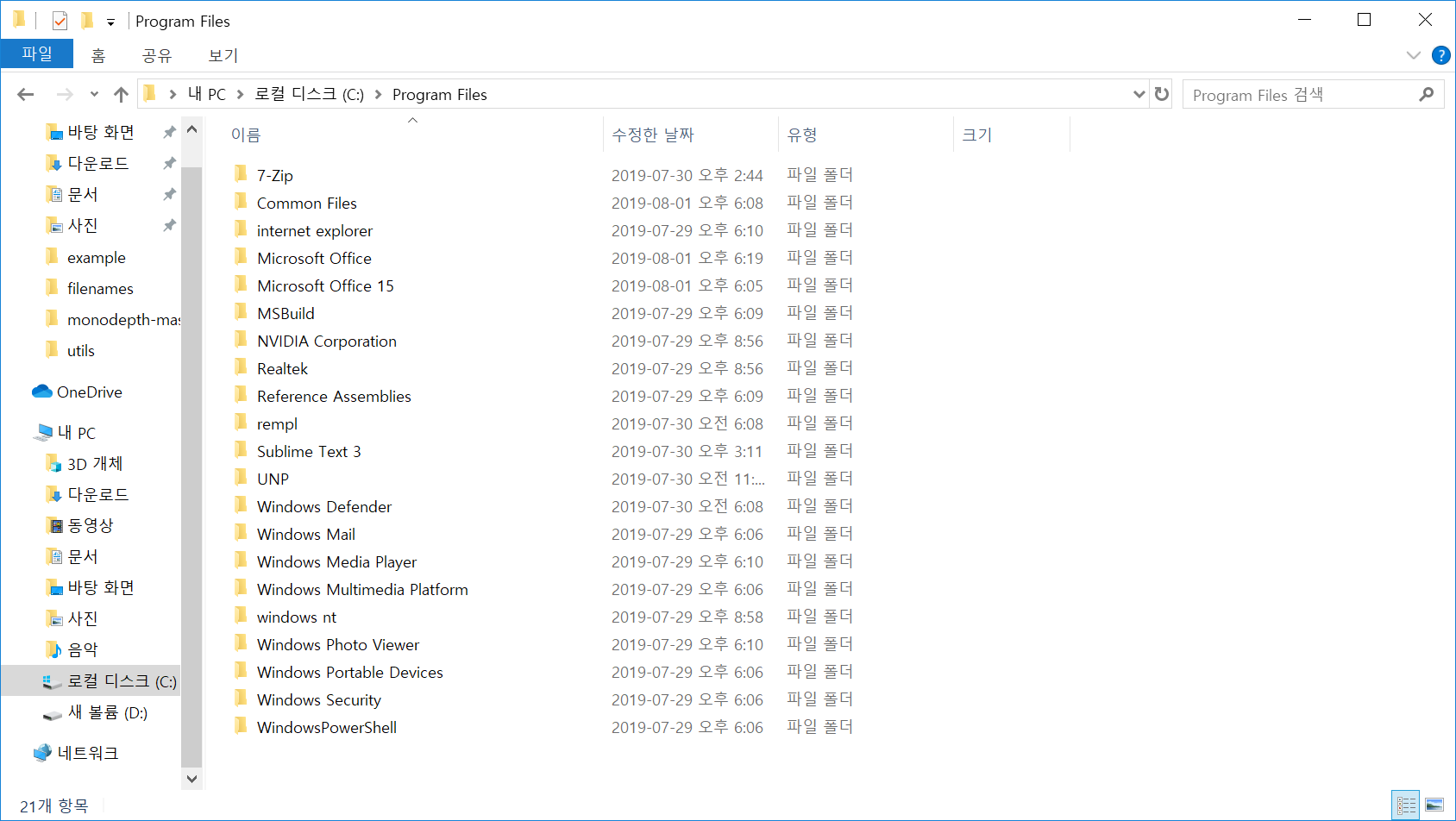Select the Windows Defender folder icon

tap(241, 505)
